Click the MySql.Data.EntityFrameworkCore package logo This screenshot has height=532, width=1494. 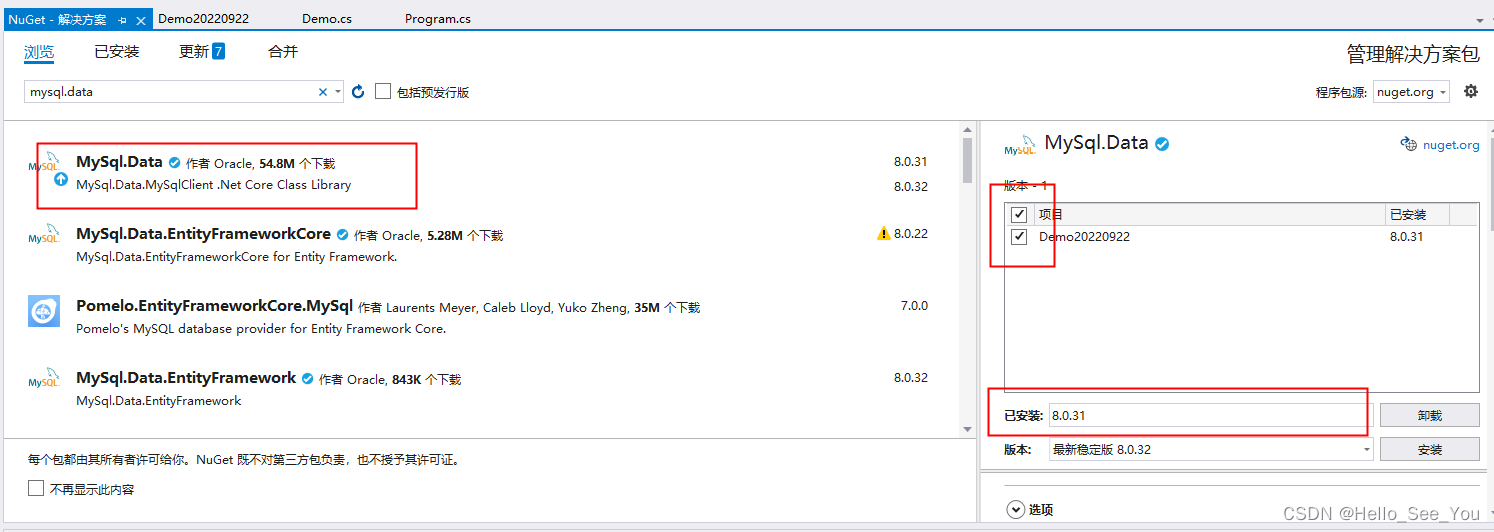click(44, 236)
